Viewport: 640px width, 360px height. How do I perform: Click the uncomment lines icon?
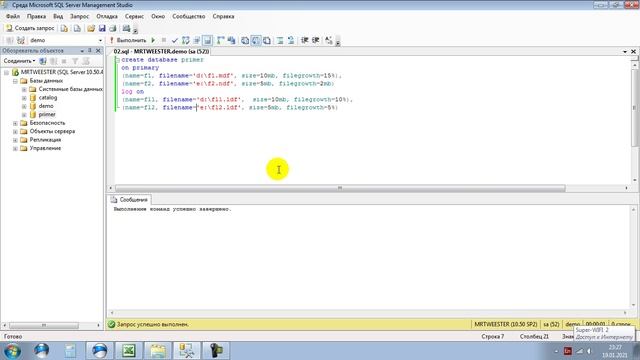[291, 40]
